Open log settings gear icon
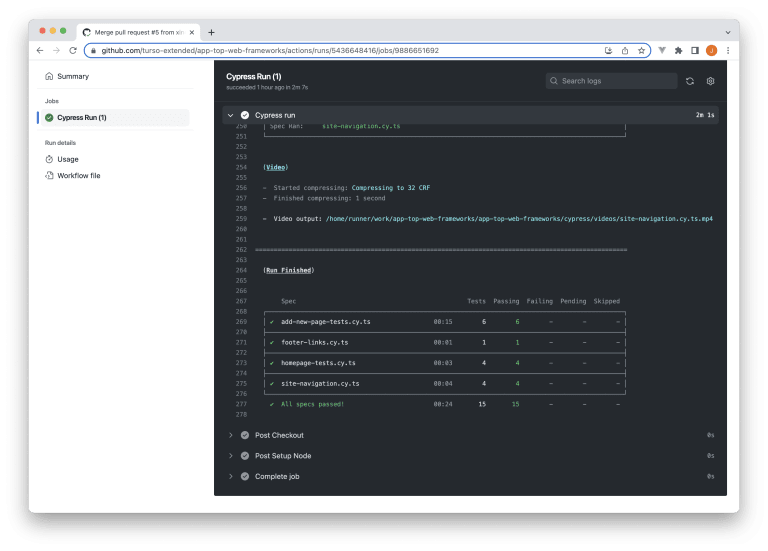The height and width of the screenshot is (551, 768). click(710, 81)
